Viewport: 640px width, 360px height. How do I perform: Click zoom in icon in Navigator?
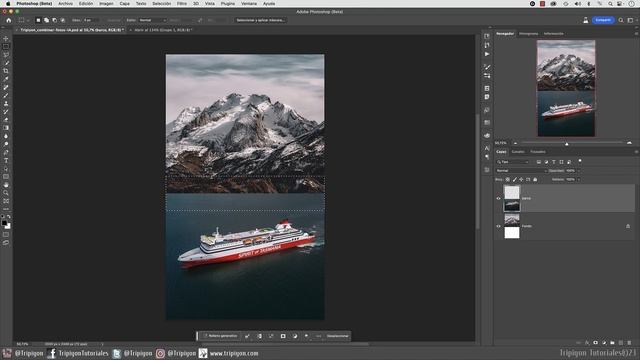point(629,143)
